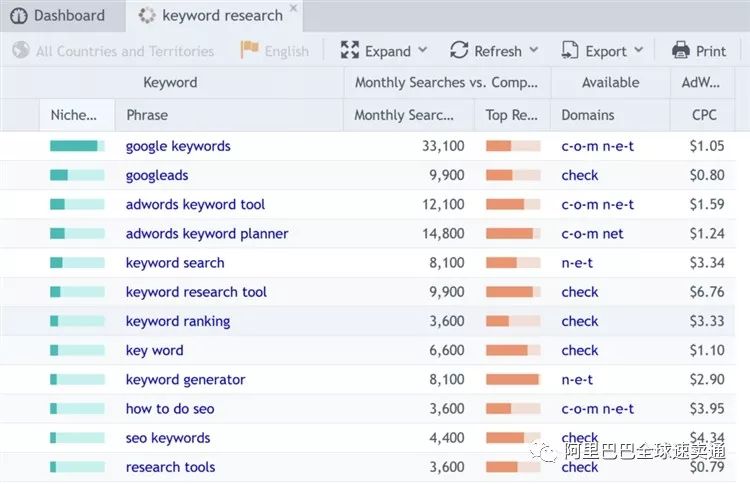Click the globe icon for All Countries

20,51
